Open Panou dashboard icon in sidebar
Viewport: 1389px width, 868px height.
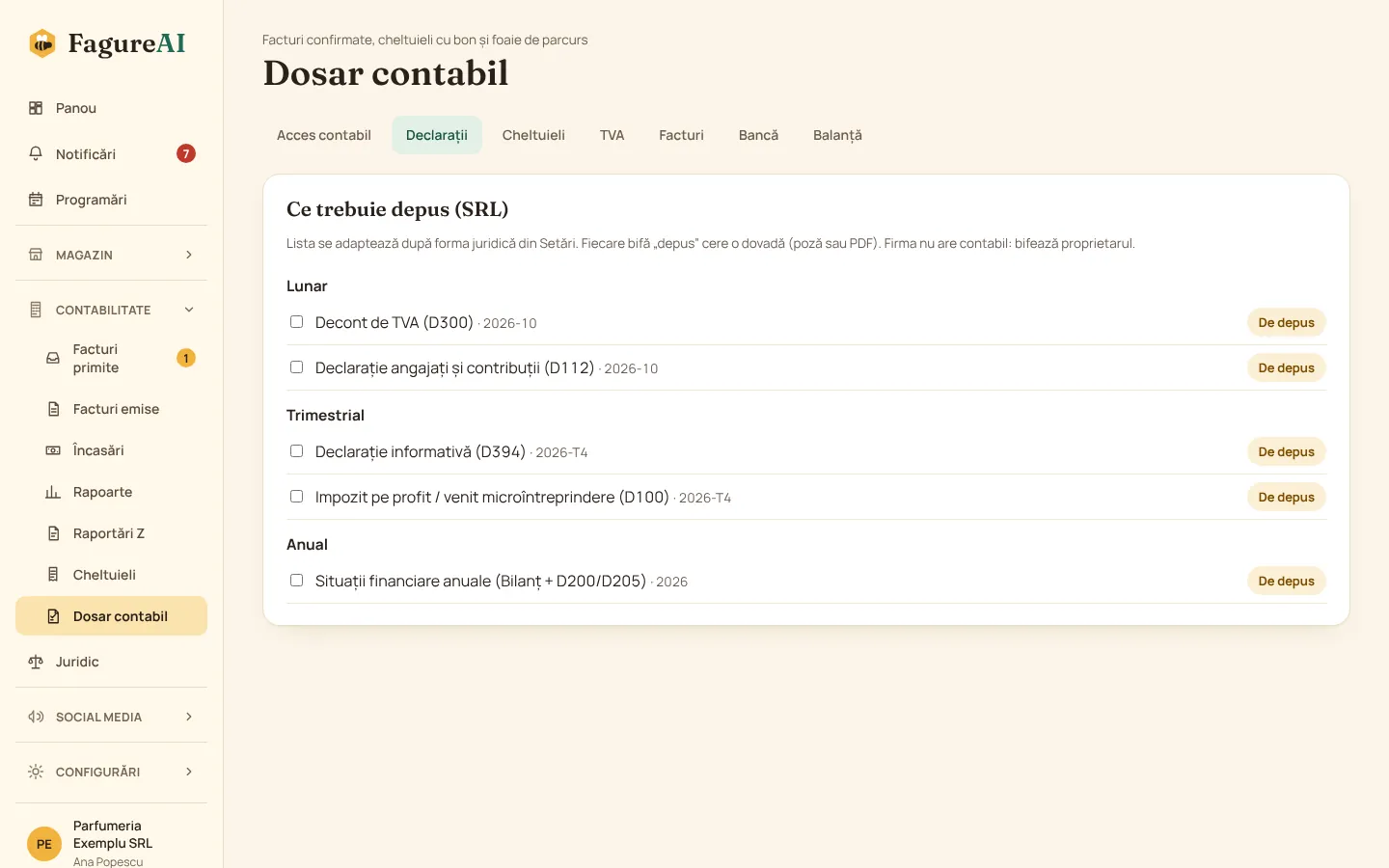click(x=36, y=108)
